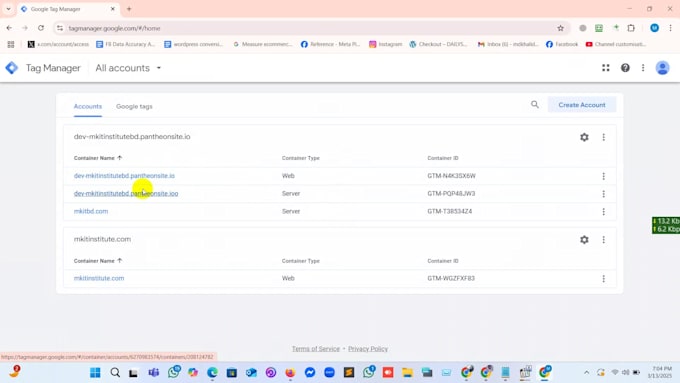
Task: Open more options for container GTM-T38534Z4
Action: pos(603,212)
